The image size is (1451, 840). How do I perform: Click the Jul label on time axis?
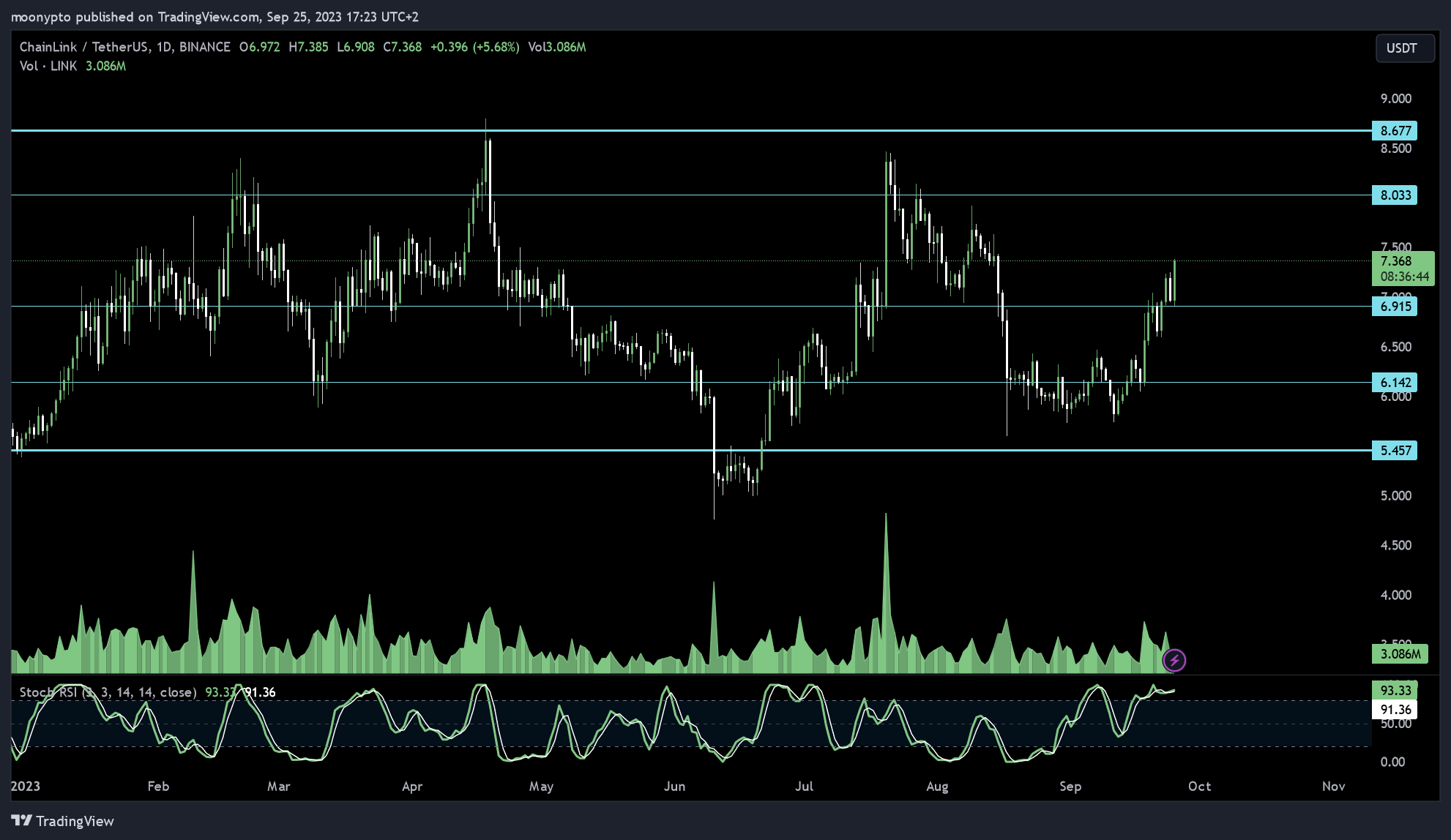tap(804, 787)
